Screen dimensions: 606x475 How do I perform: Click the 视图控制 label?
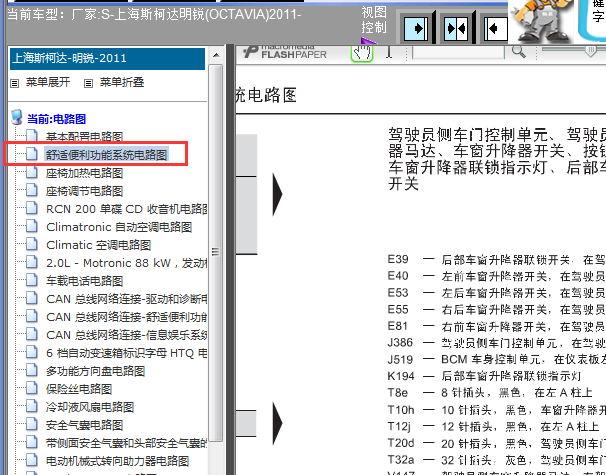[374, 20]
